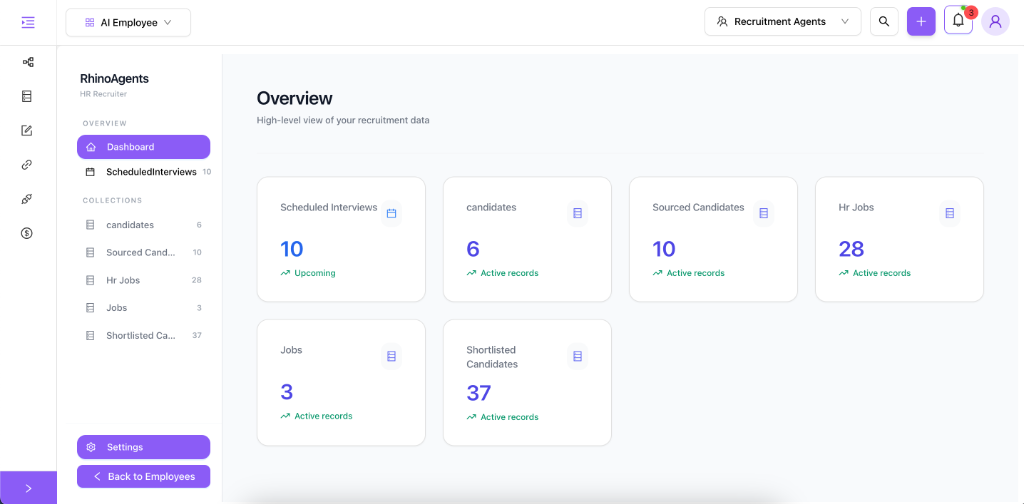Open notifications bell with 3 badge
Image resolution: width=1024 pixels, height=504 pixels.
[958, 20]
